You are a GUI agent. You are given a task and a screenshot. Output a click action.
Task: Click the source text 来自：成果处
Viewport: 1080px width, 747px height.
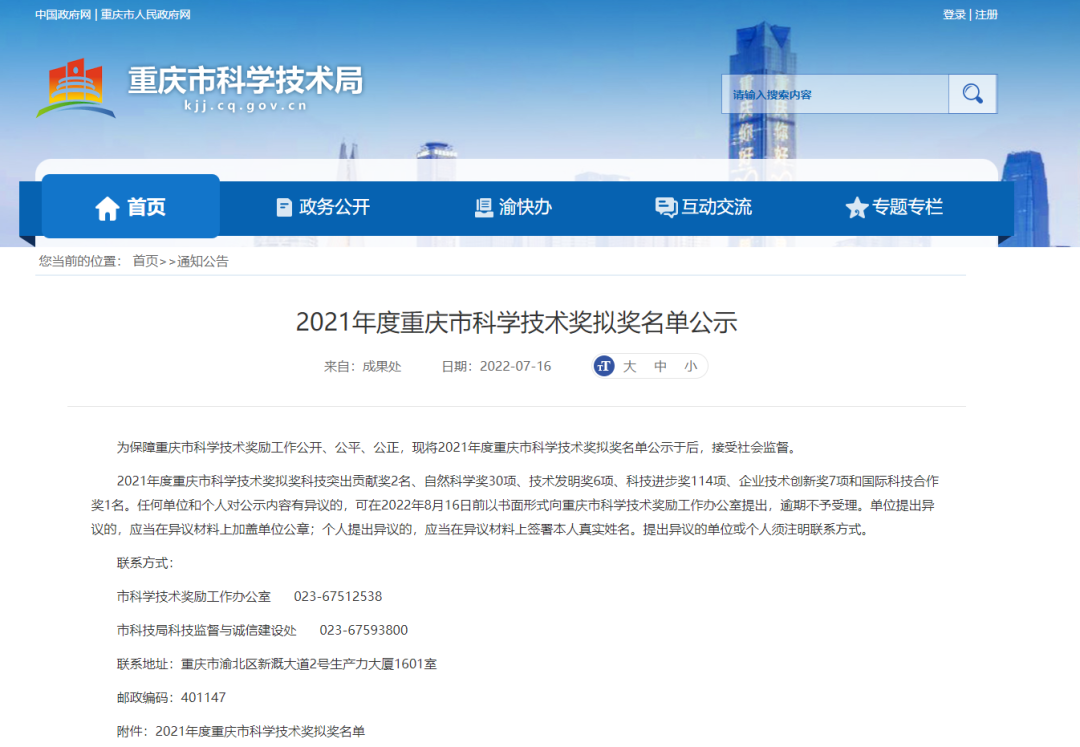pos(362,366)
